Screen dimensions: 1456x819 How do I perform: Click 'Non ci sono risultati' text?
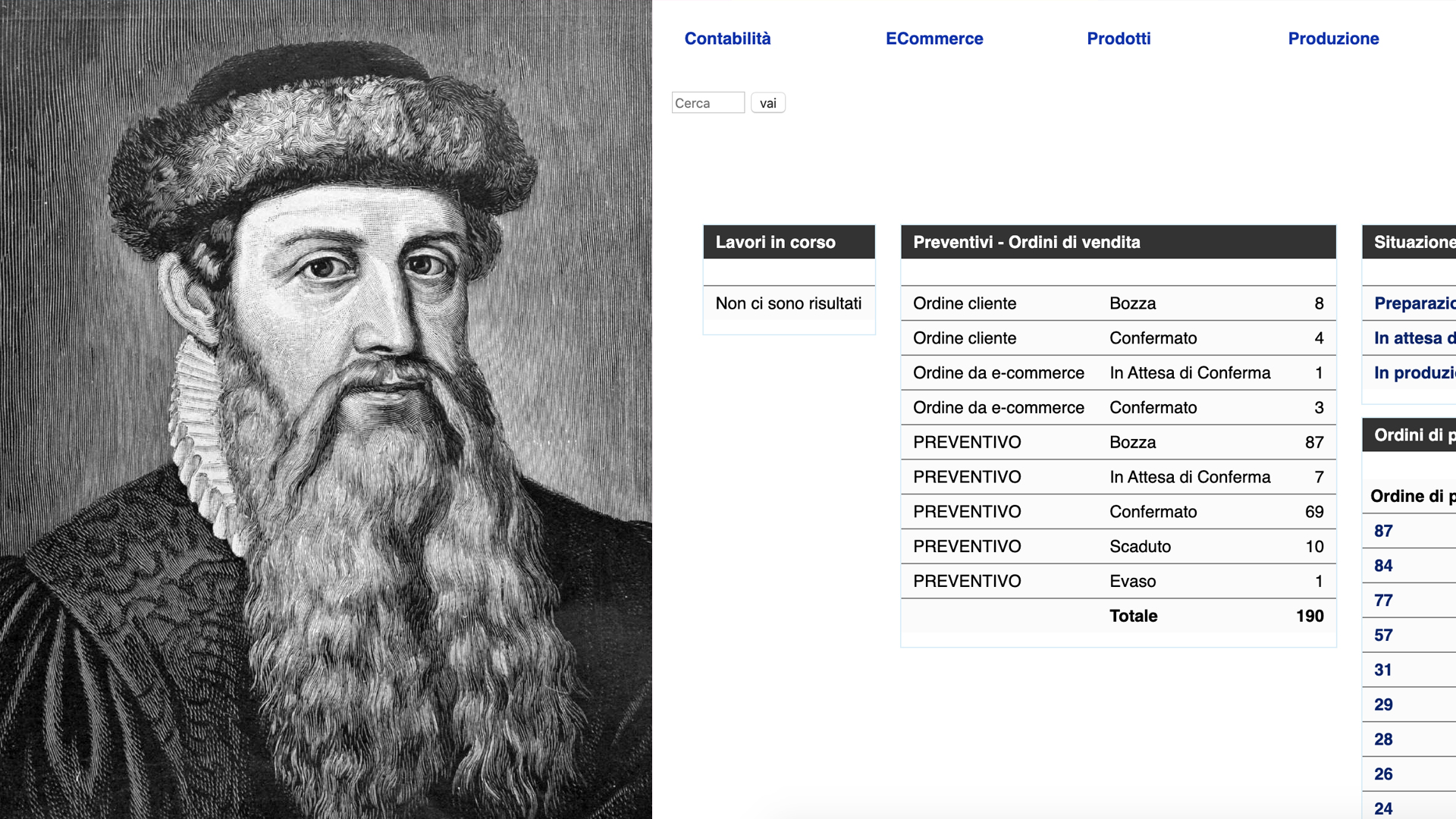(789, 303)
